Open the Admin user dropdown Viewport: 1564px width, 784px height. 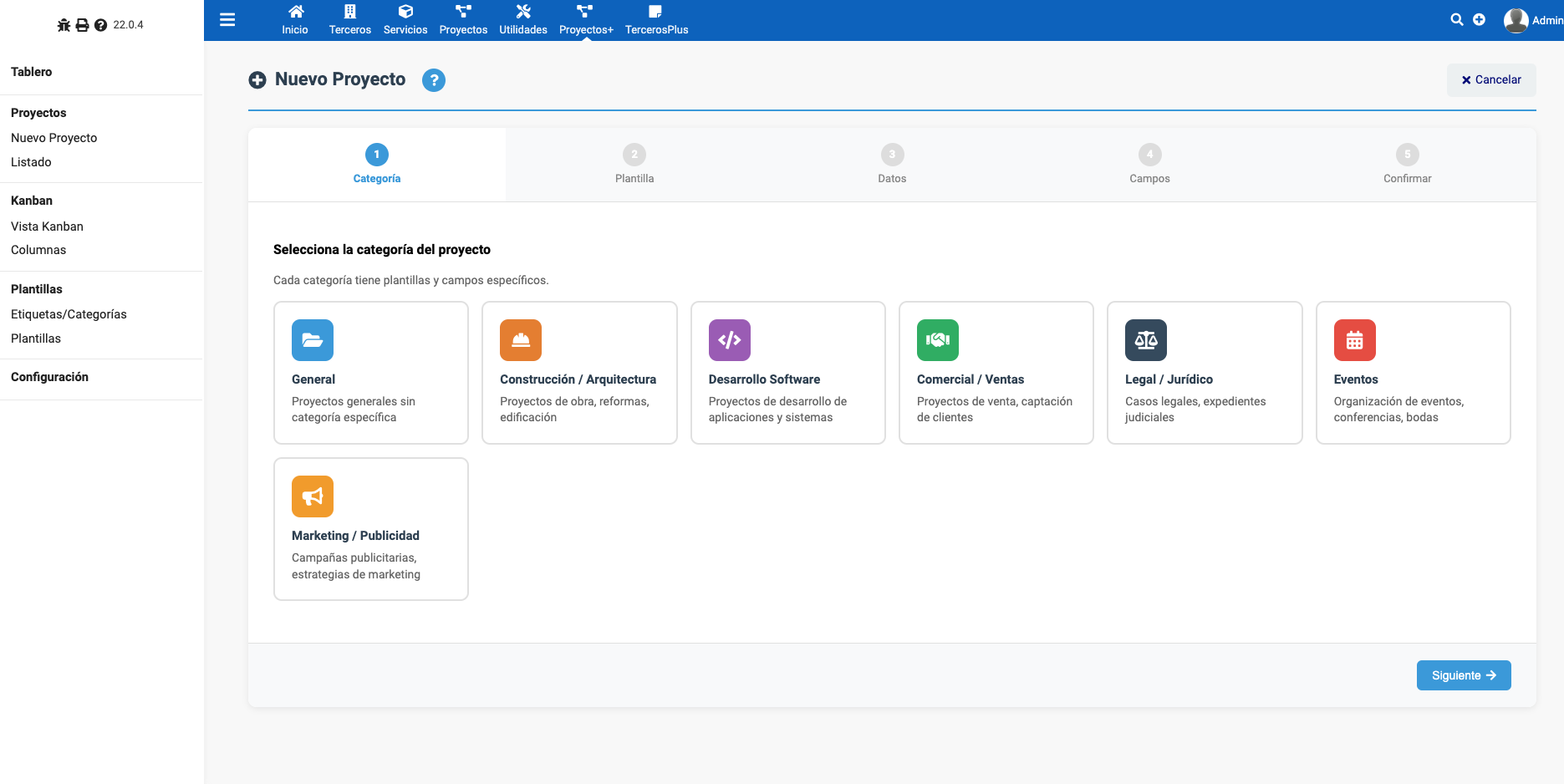1533,20
